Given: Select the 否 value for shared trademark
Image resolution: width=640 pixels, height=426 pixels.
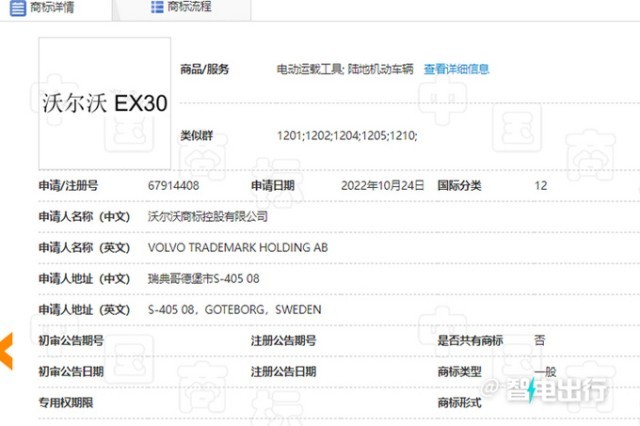Looking at the screenshot, I should pyautogui.click(x=540, y=340).
